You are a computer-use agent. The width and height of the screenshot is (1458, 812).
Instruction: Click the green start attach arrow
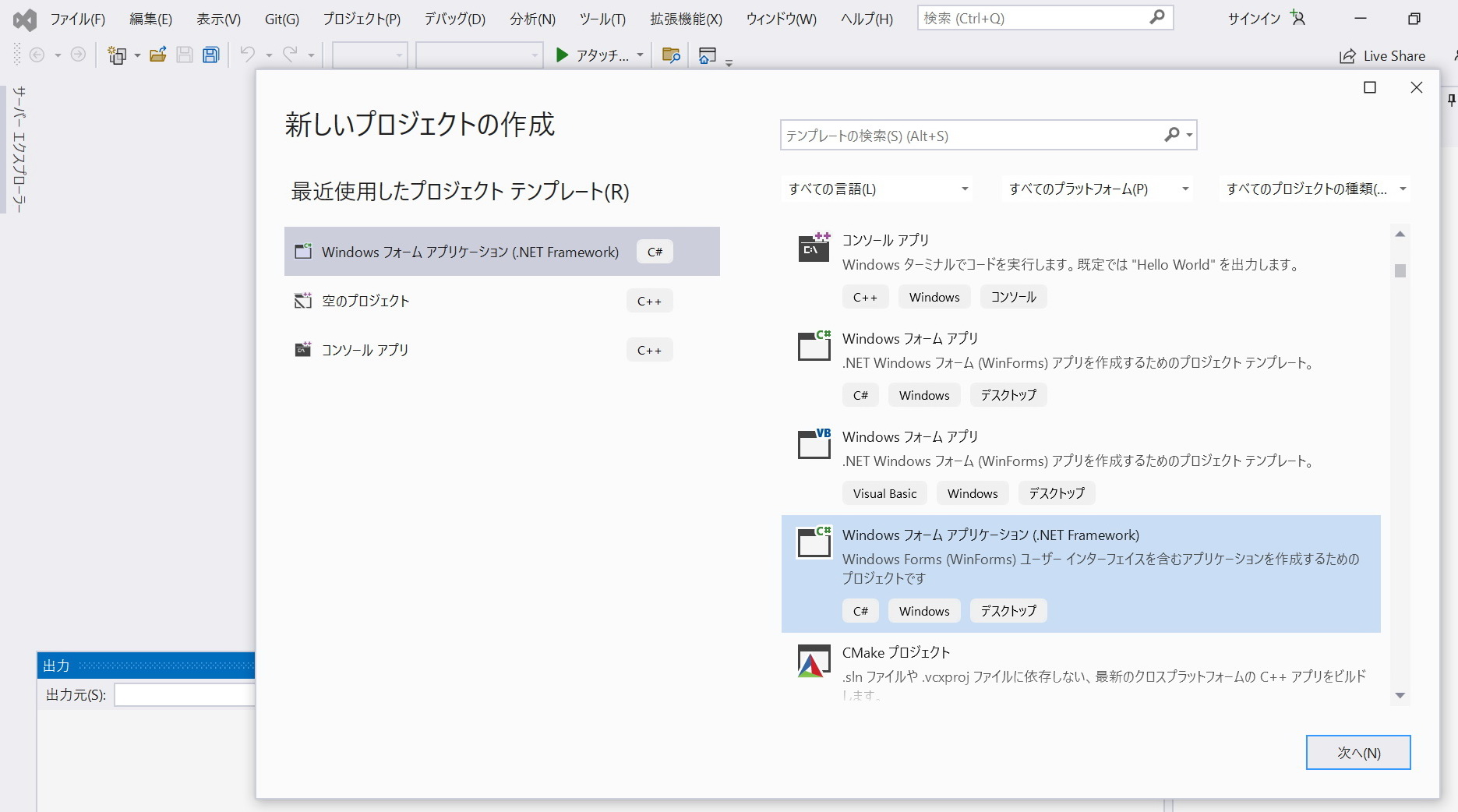pos(561,55)
